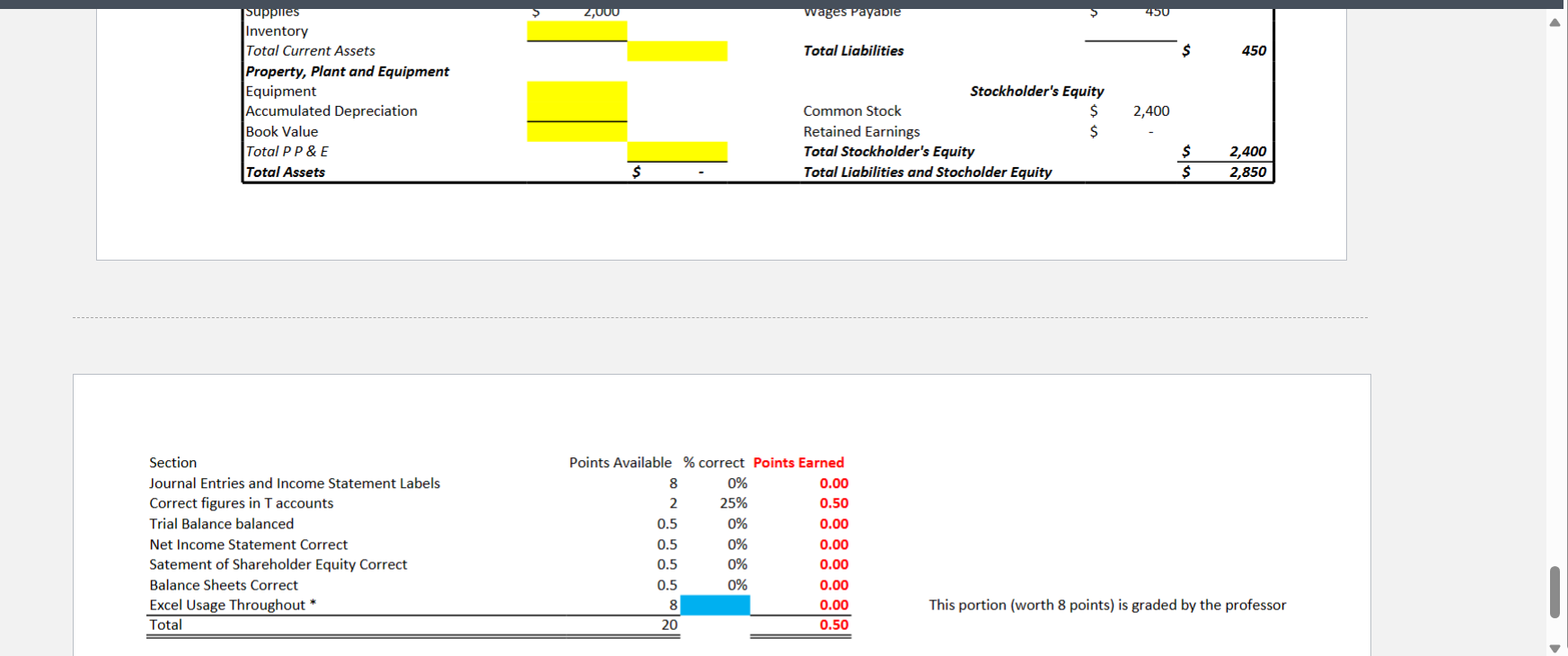Click the 'Total' row label in grading table
Viewport: 1568px width, 656px height.
[x=165, y=625]
